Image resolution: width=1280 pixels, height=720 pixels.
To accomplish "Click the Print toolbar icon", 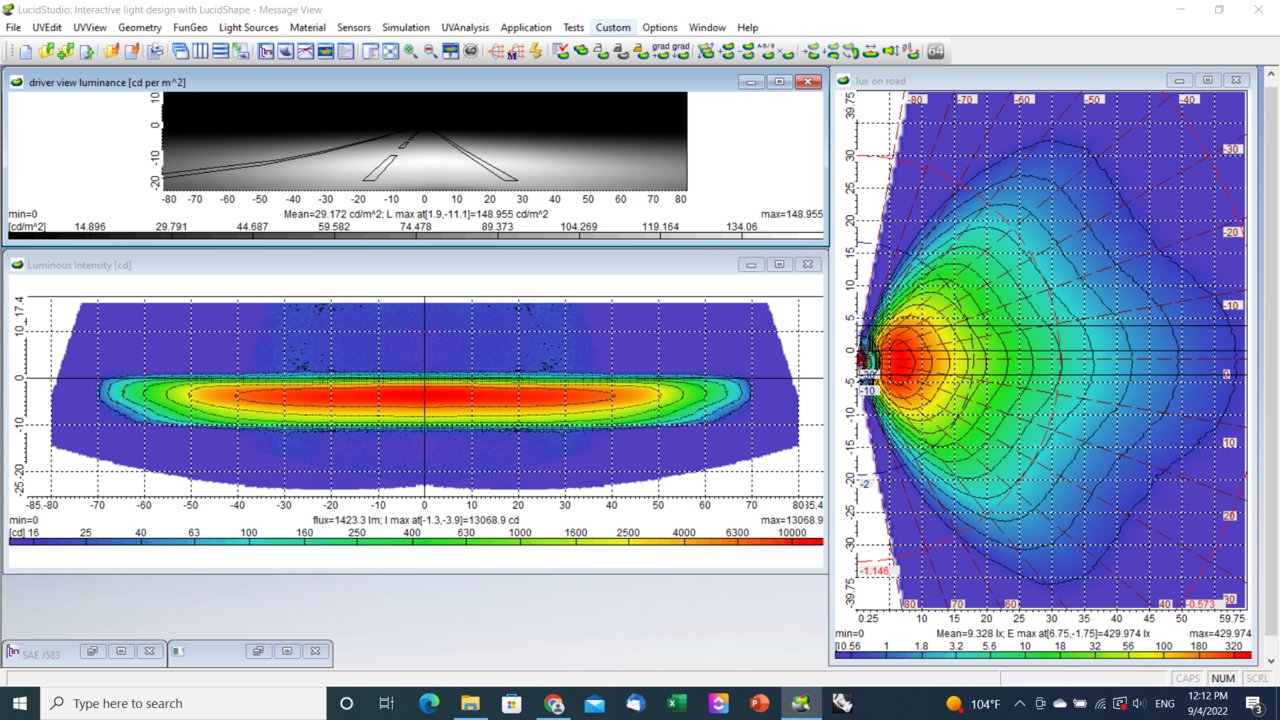I will click(x=157, y=51).
